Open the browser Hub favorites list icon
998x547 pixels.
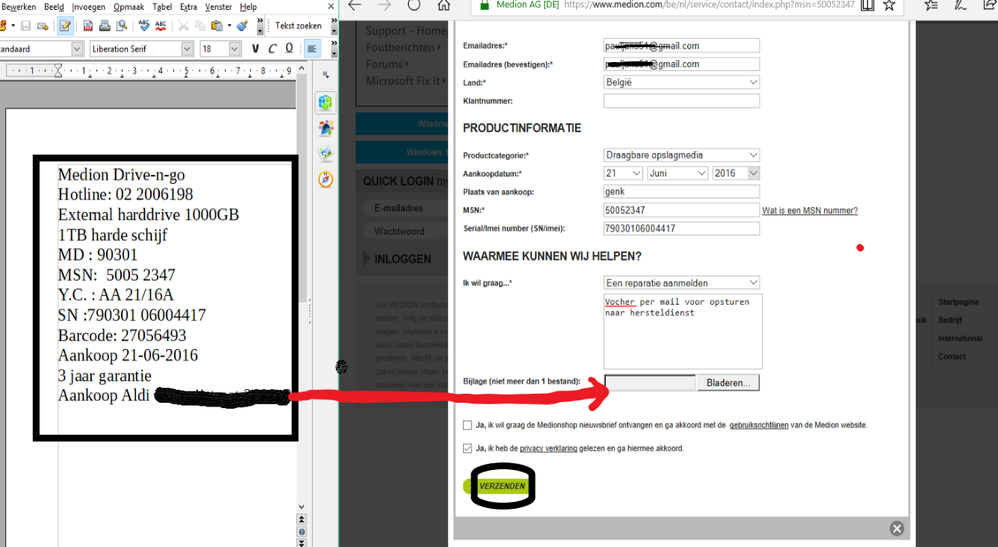931,5
